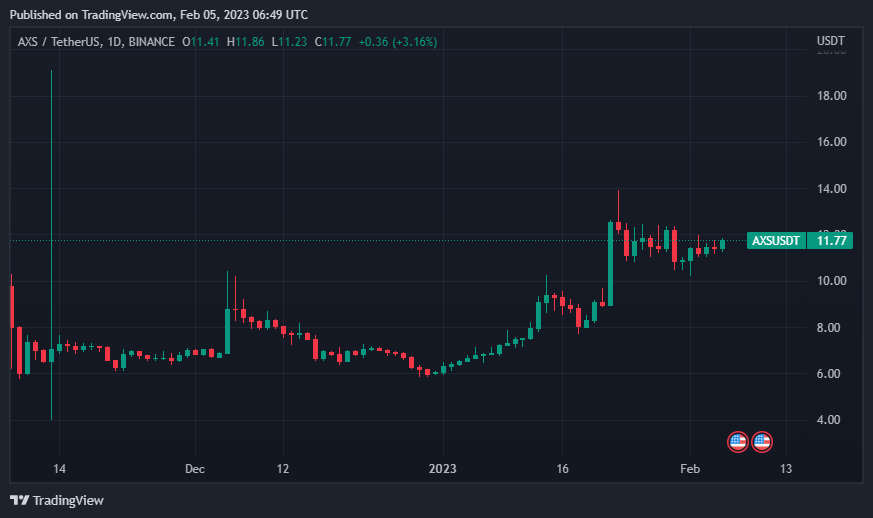Click the 14 date label on time axis
The width and height of the screenshot is (873, 518).
click(60, 469)
